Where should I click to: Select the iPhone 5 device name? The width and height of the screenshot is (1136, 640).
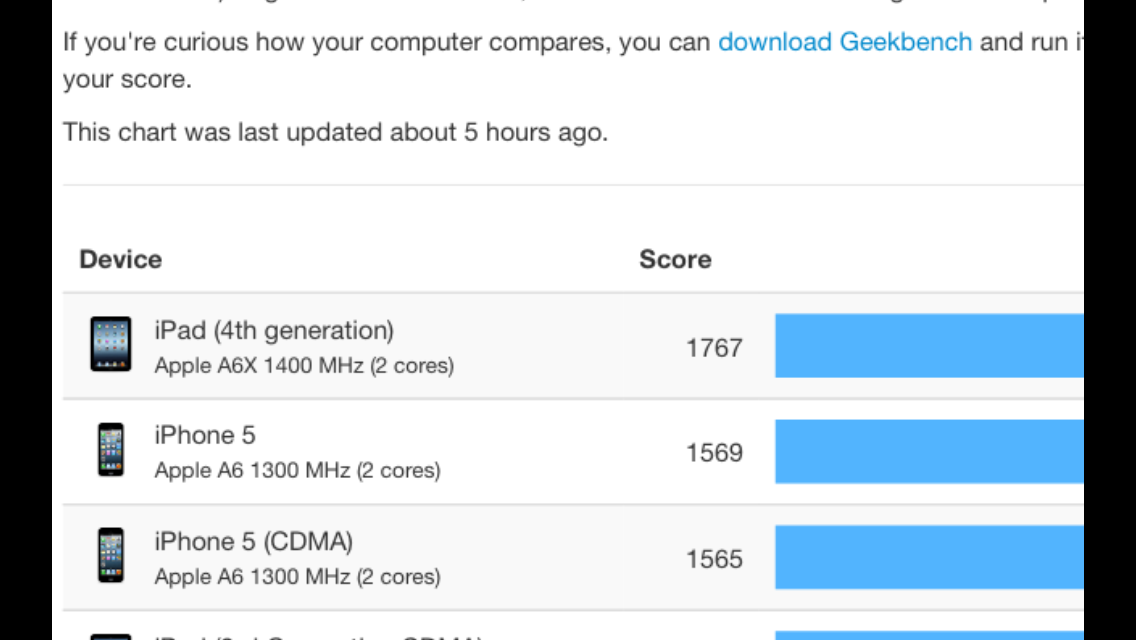tap(205, 435)
